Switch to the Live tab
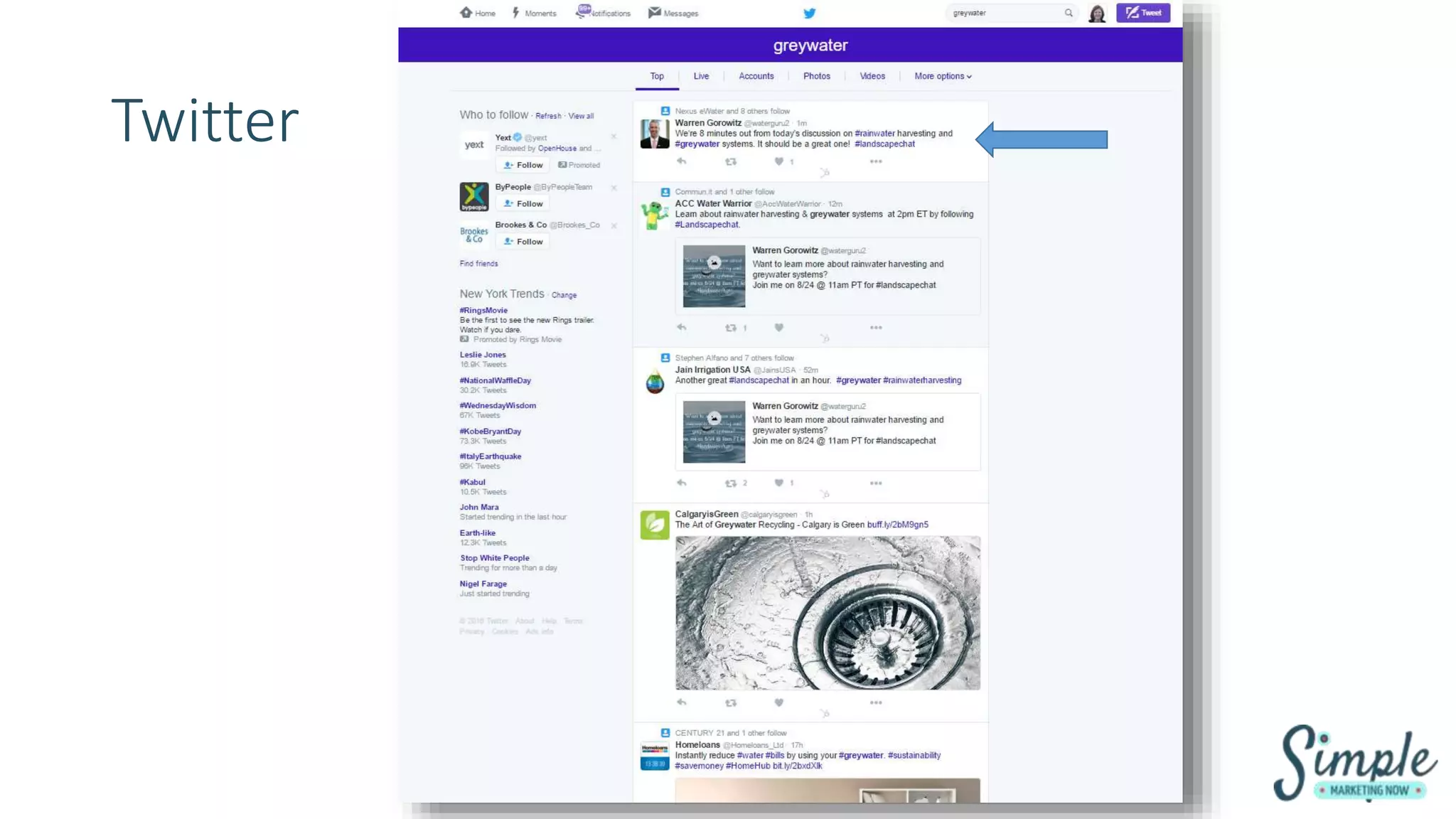Viewport: 1456px width, 819px height. coord(701,76)
